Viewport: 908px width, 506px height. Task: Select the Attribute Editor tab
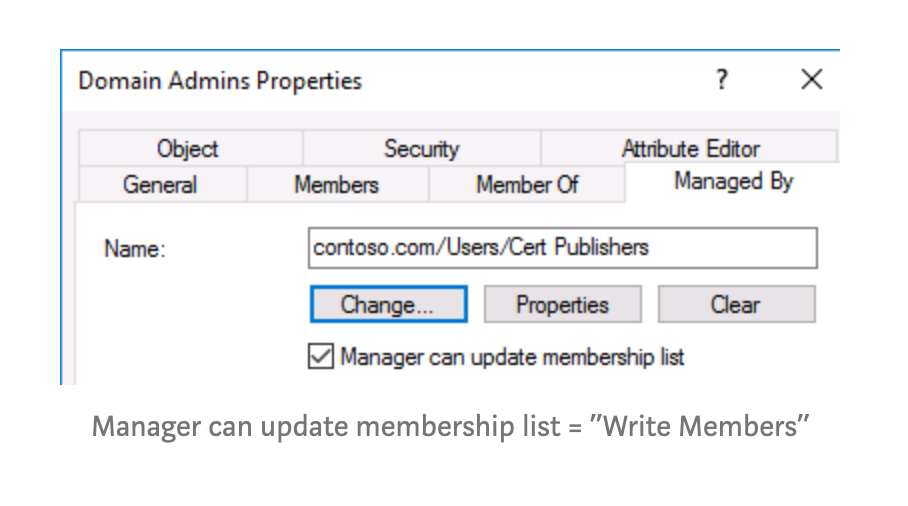[x=690, y=149]
